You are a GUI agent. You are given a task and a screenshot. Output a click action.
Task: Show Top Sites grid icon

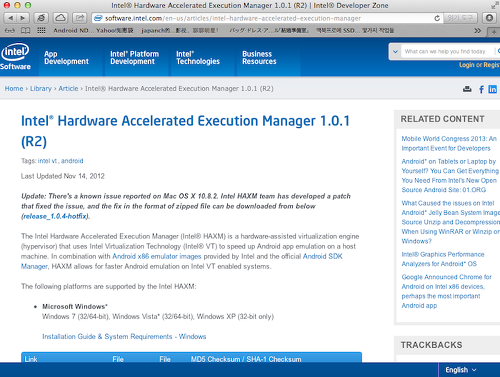point(41,31)
